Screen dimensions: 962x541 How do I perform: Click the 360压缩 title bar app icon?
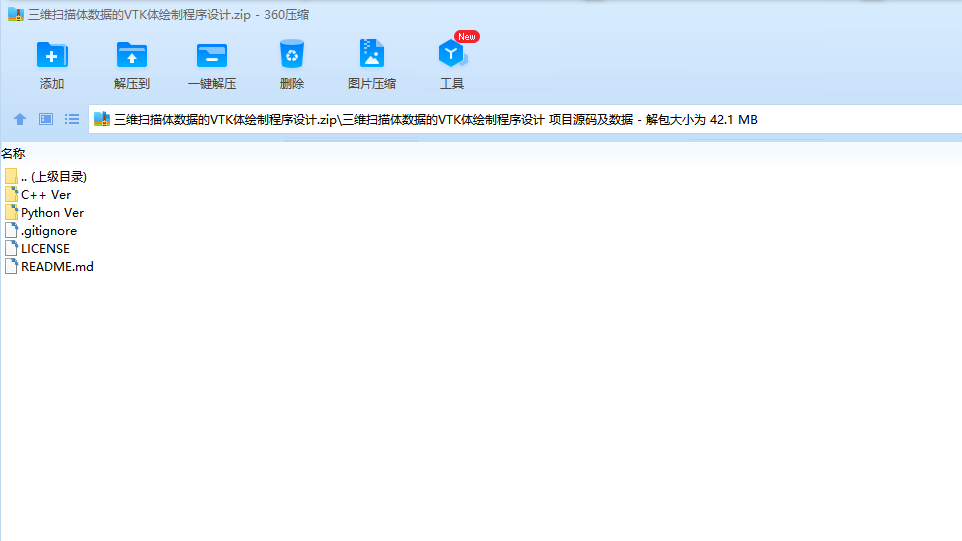pos(16,15)
